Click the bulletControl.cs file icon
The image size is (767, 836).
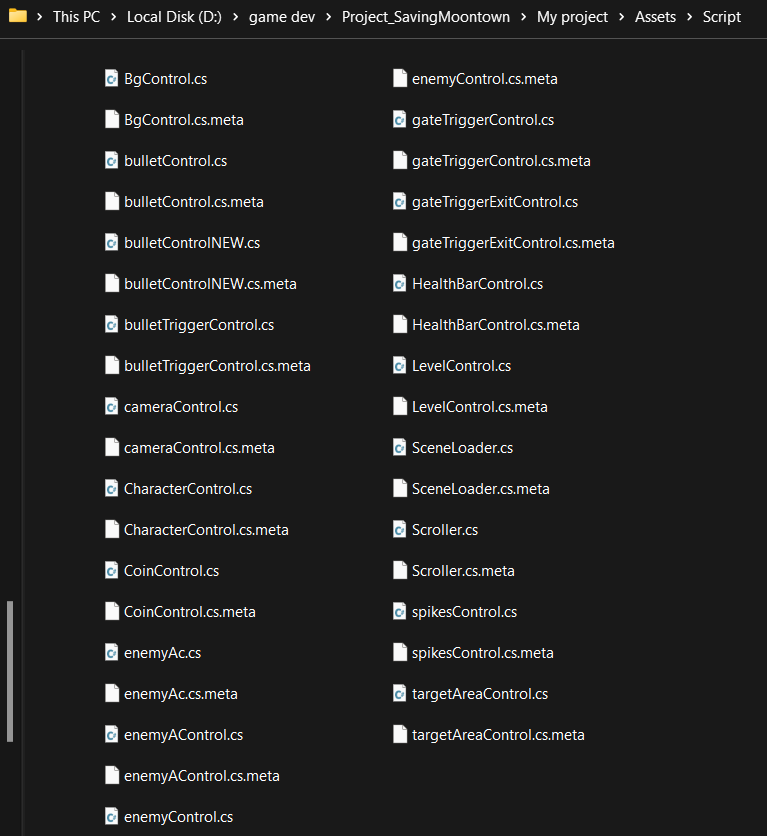click(x=111, y=160)
